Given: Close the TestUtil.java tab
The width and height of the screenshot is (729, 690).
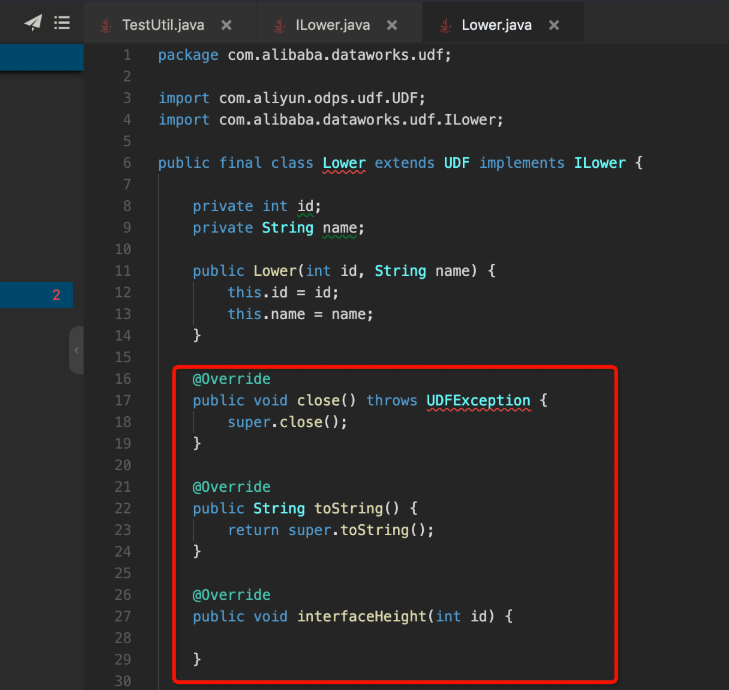Looking at the screenshot, I should (x=226, y=25).
